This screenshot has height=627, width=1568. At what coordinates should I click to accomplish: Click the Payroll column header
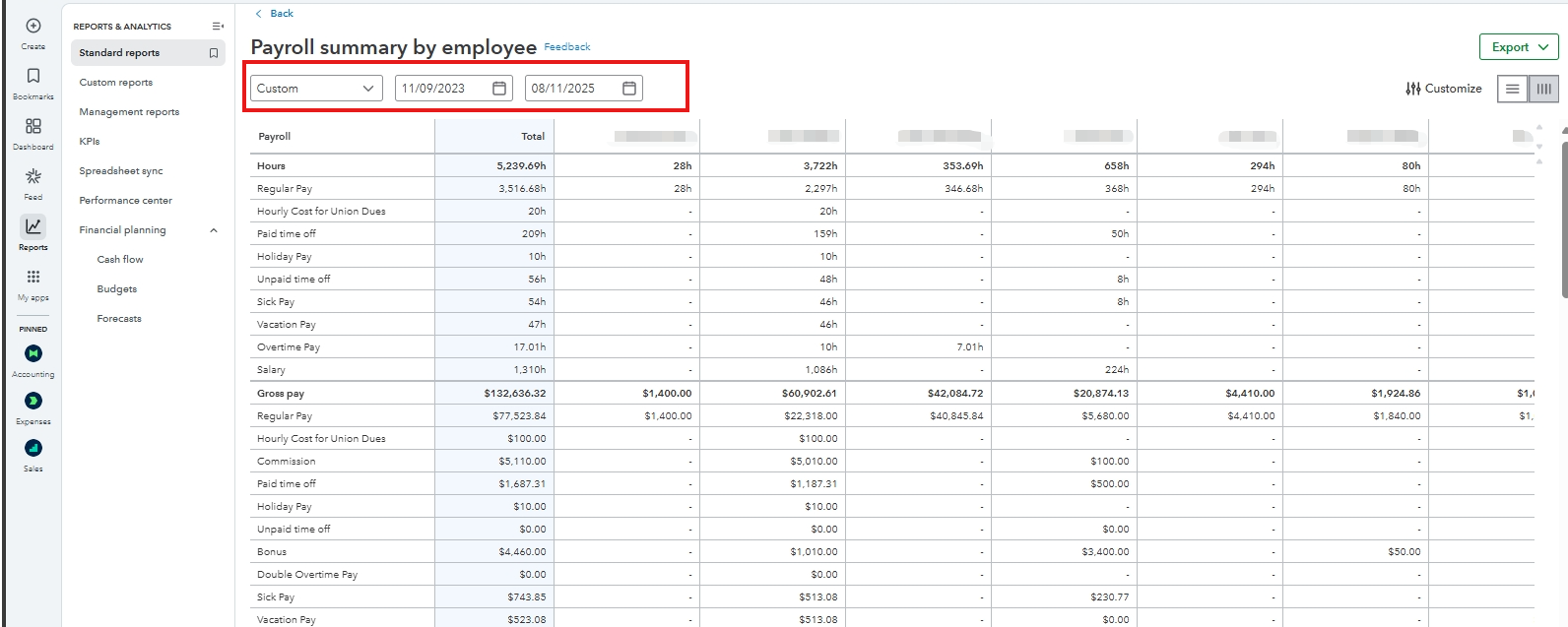tap(274, 137)
